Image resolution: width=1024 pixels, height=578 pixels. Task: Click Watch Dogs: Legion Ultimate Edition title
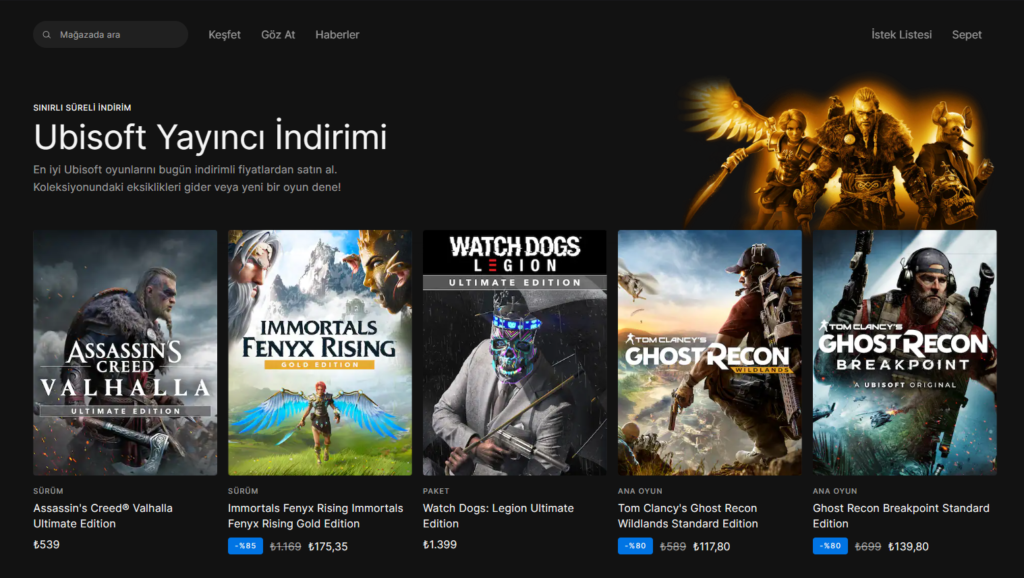498,516
